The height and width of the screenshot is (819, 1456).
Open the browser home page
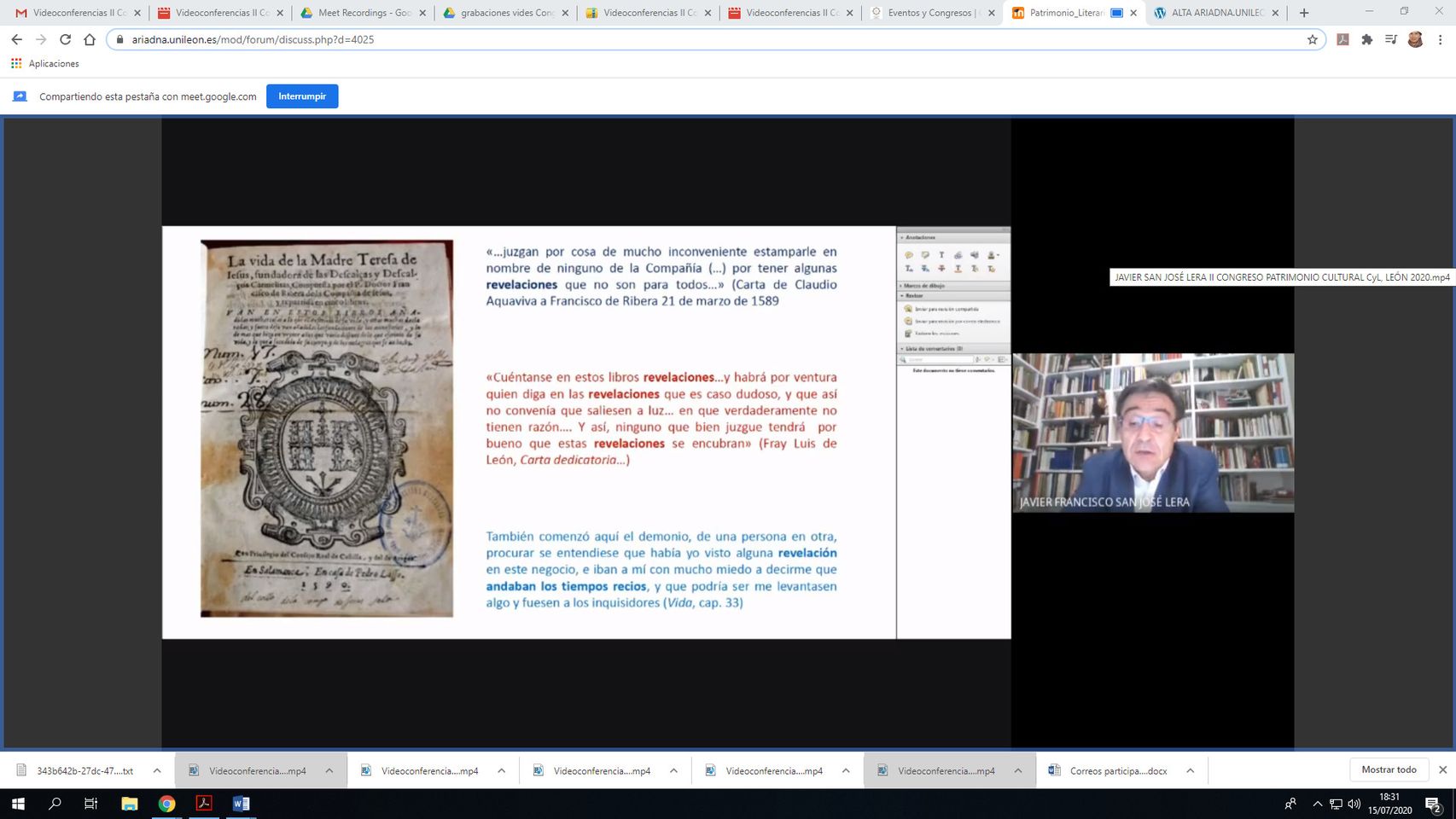90,39
